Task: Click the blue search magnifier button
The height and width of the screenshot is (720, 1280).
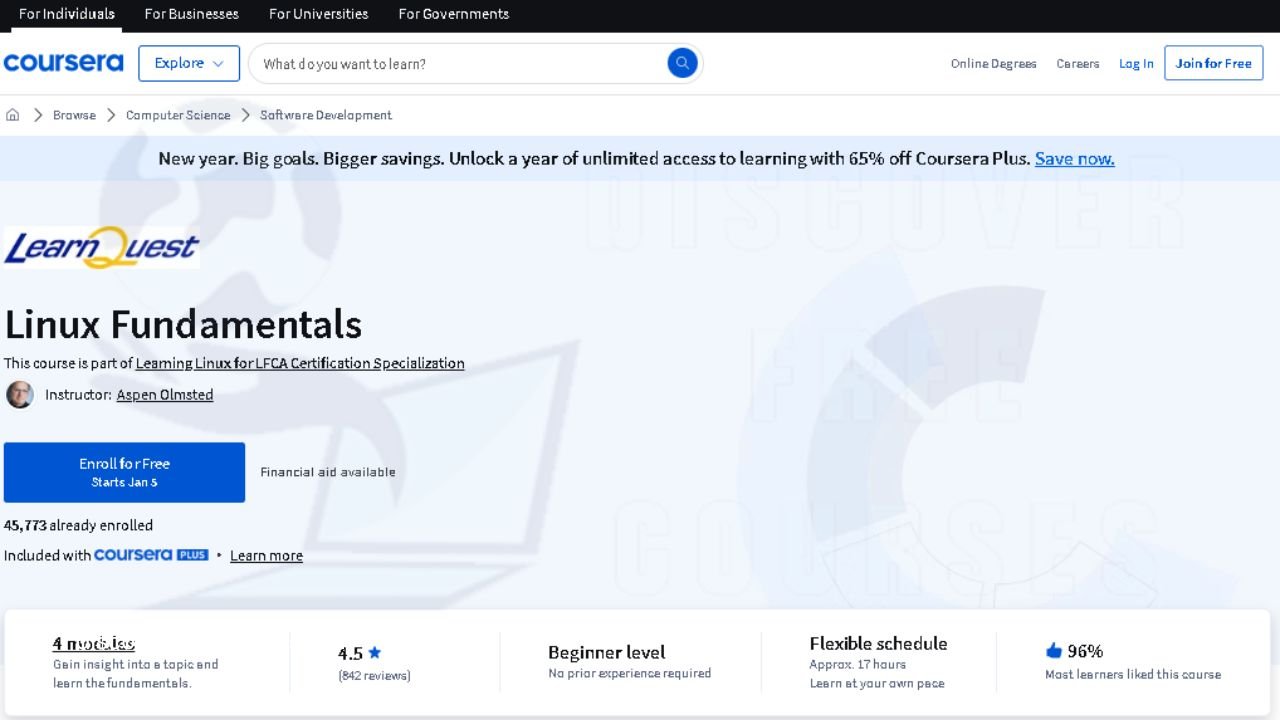Action: (x=683, y=63)
